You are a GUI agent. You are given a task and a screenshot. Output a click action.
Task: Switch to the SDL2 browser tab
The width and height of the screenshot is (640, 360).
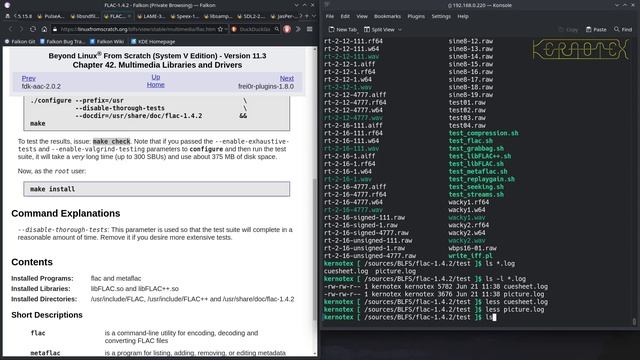click(252, 16)
